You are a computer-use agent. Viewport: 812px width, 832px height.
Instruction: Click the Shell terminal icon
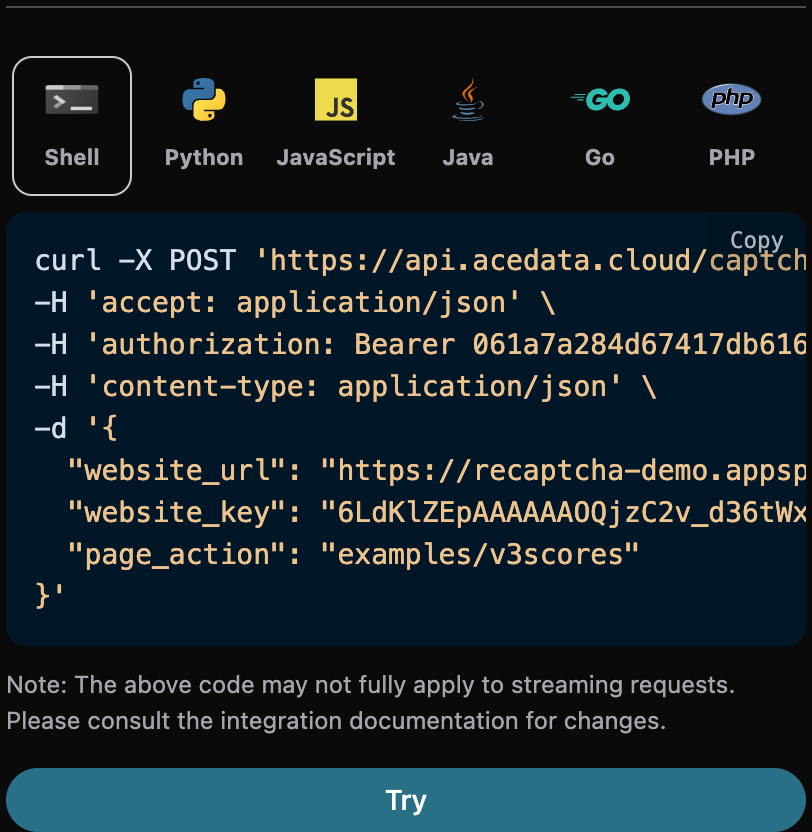pyautogui.click(x=72, y=100)
